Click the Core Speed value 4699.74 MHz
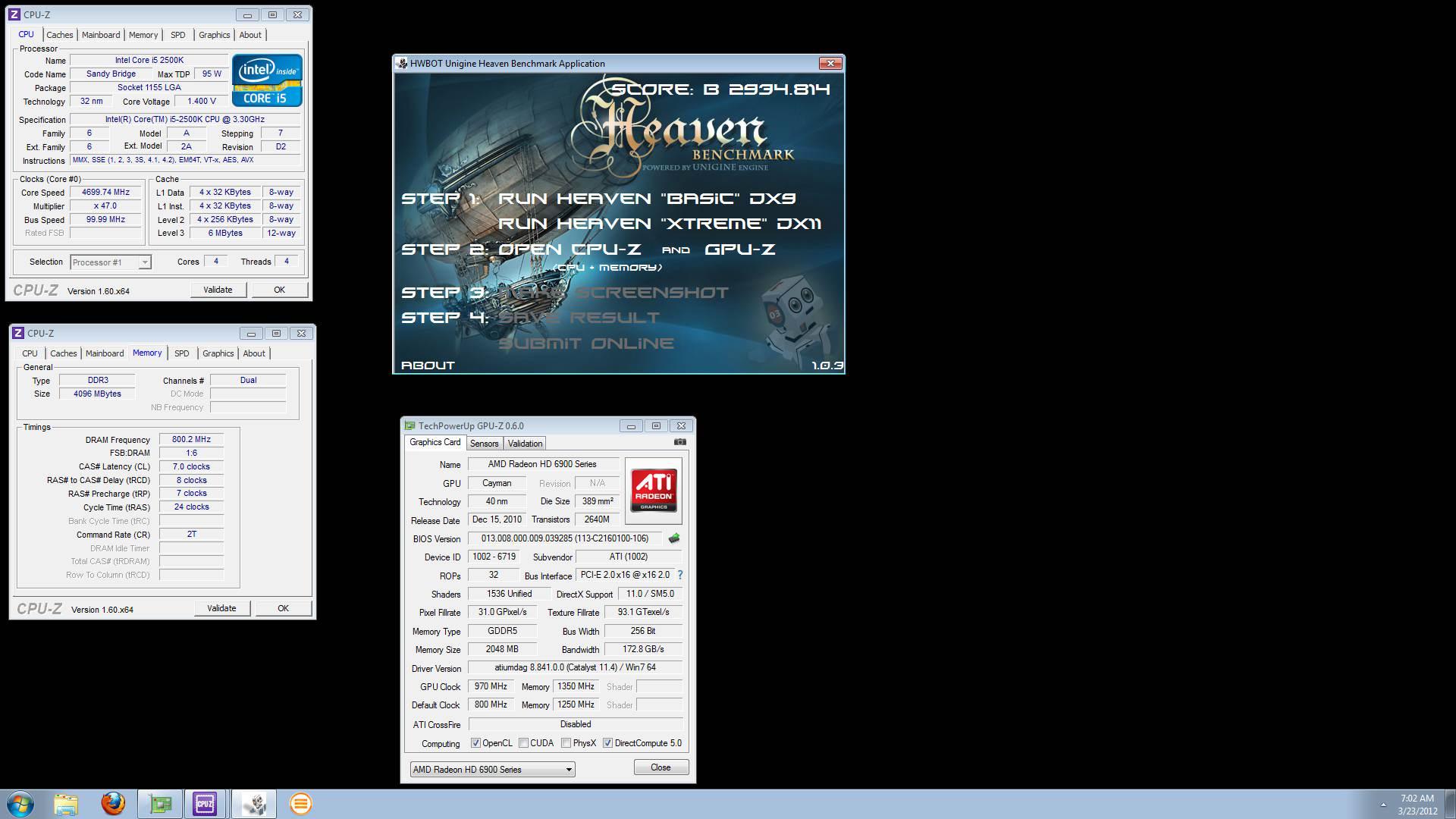This screenshot has width=1456, height=819. tap(106, 193)
